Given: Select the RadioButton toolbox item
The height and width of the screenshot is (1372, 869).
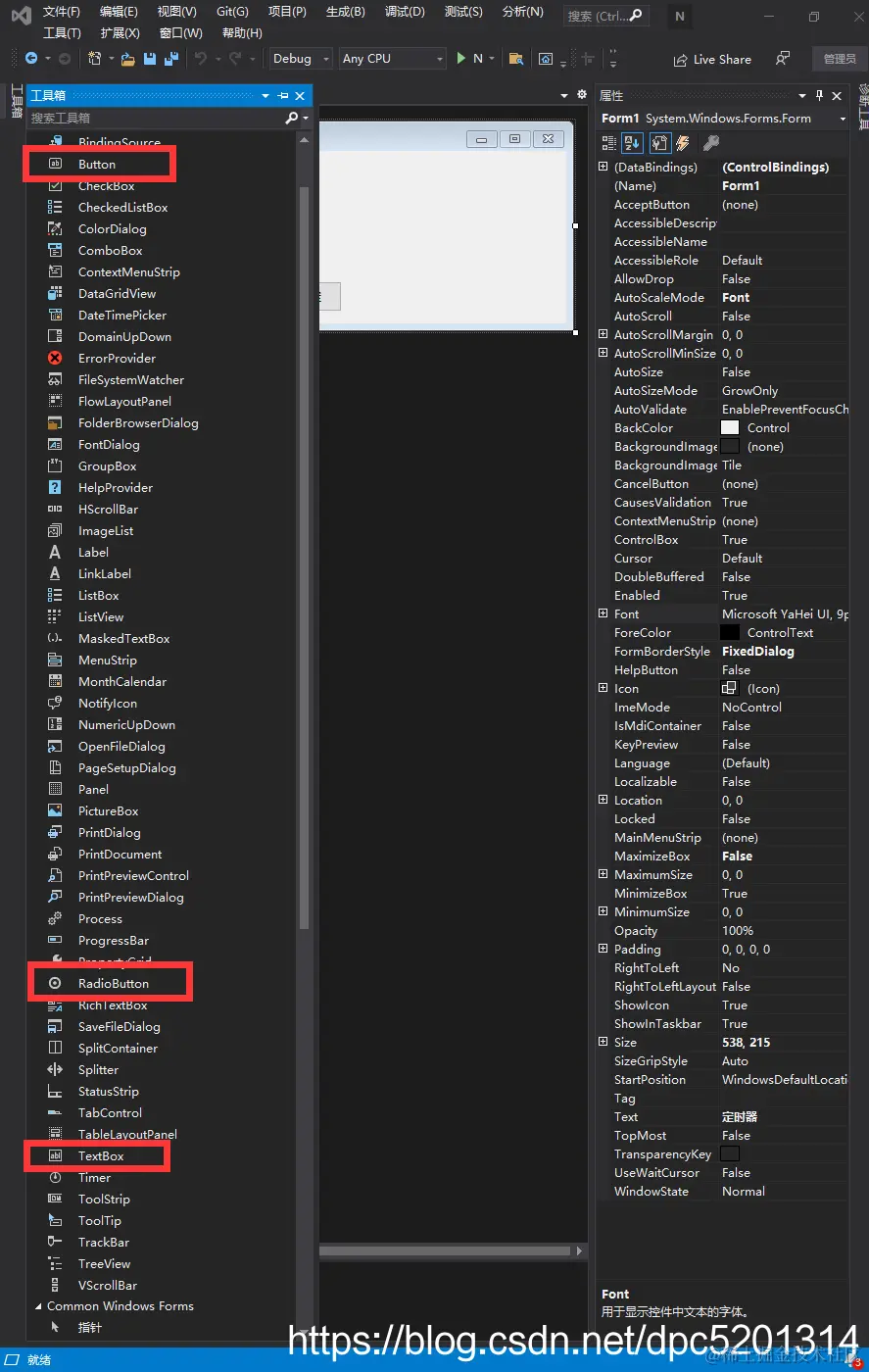Looking at the screenshot, I should coord(114,984).
